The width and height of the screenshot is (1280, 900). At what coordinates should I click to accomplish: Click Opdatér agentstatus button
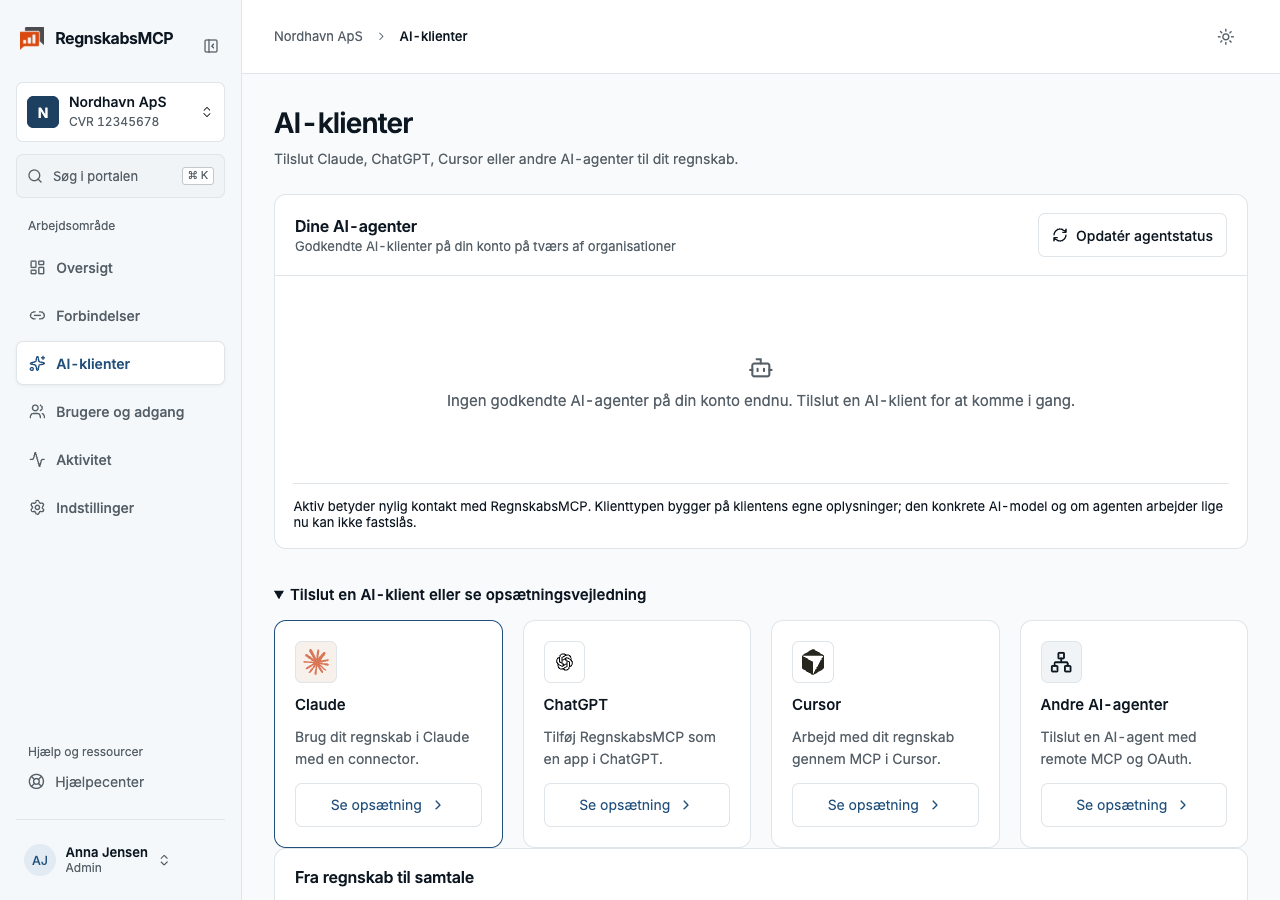coord(1132,236)
